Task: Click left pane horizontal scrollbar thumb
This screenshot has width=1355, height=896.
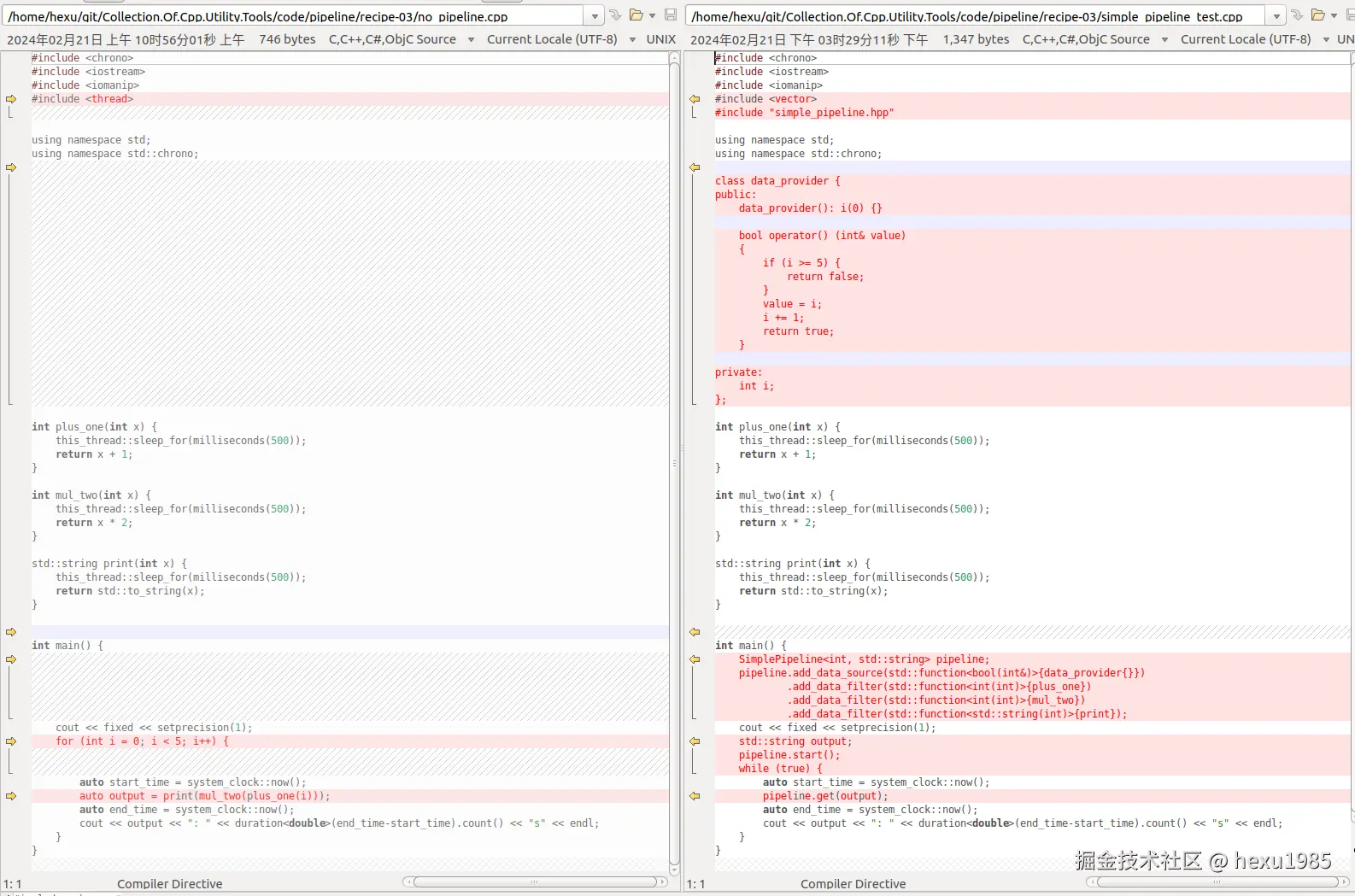Action: point(535,881)
